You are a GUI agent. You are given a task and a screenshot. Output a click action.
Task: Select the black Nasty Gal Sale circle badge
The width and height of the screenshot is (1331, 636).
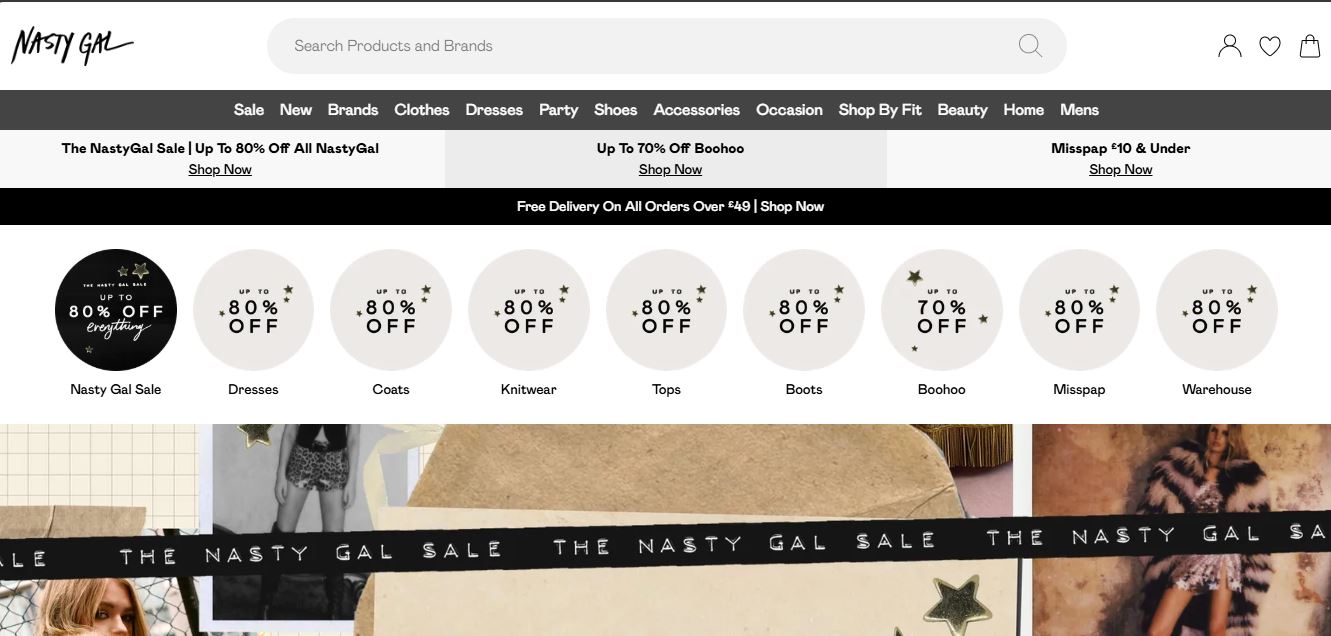pos(115,310)
